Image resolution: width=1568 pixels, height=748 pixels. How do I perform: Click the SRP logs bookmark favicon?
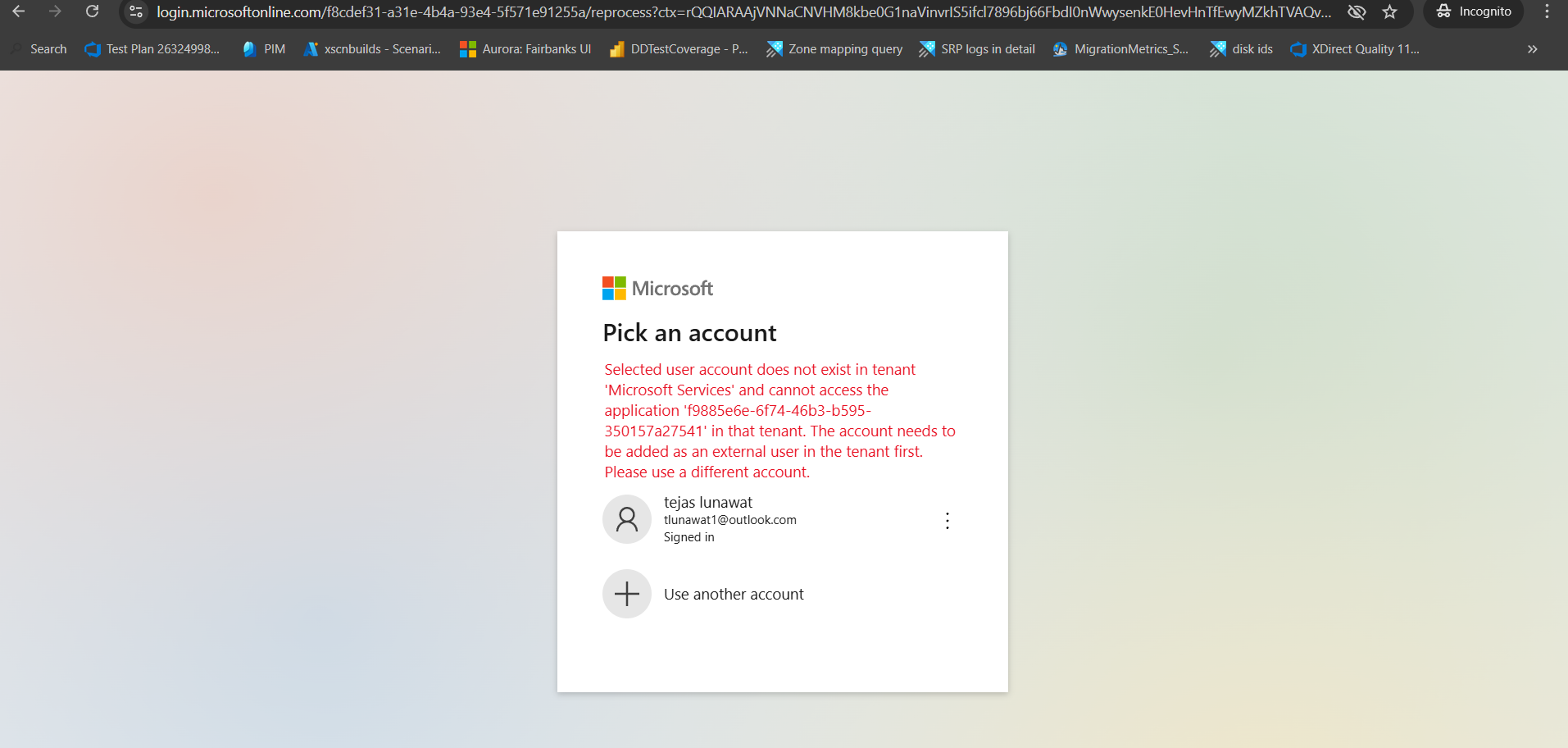[927, 49]
